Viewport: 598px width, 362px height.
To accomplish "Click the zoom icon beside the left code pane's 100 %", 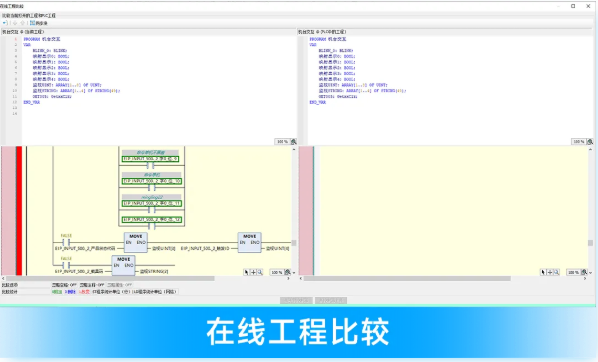I will tap(294, 142).
